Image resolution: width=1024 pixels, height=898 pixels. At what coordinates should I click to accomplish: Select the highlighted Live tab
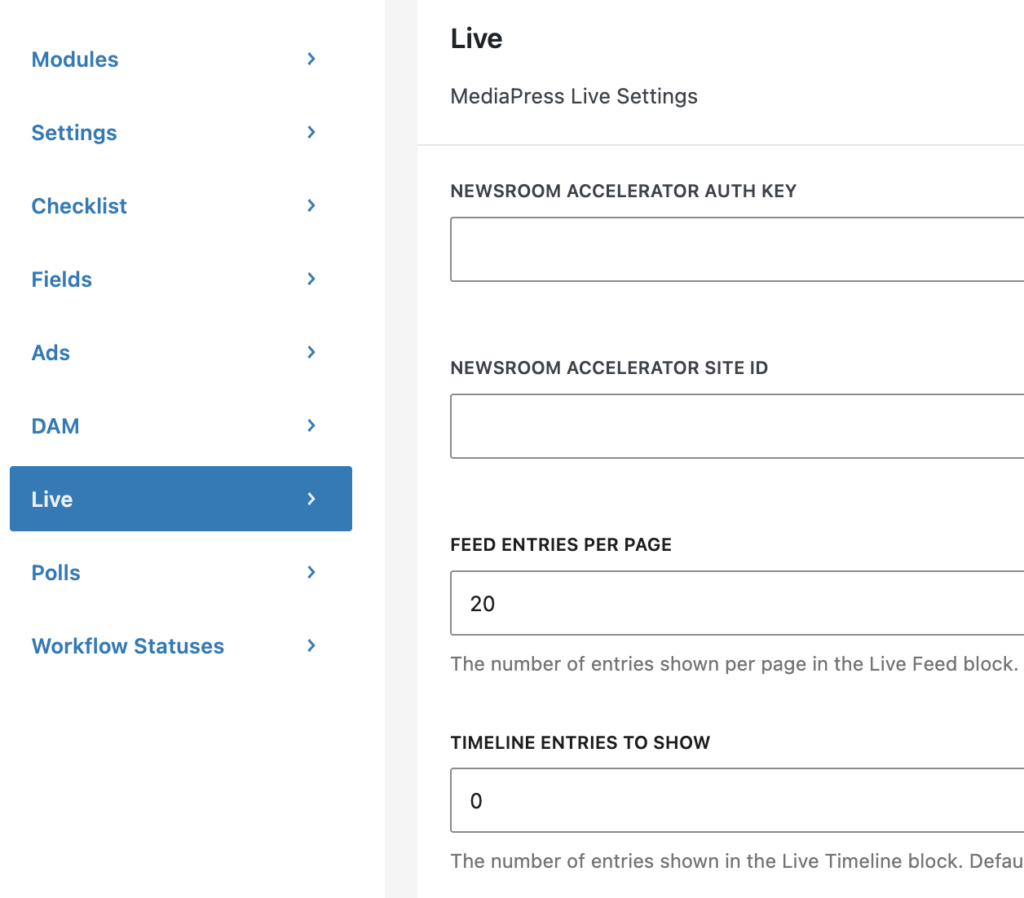[181, 499]
